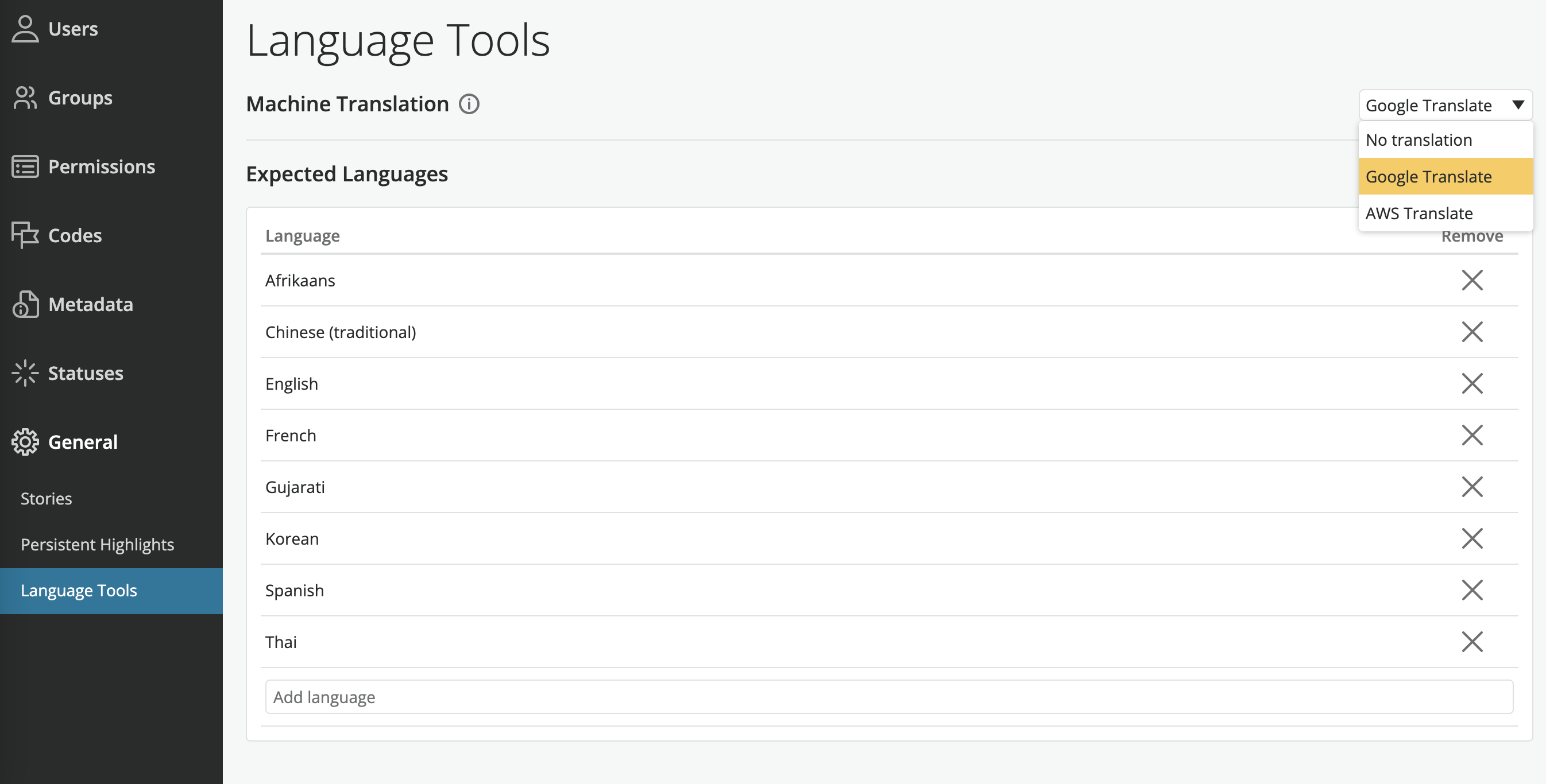Viewport: 1546px width, 784px height.
Task: Click the Expected Languages heading
Action: tap(347, 174)
